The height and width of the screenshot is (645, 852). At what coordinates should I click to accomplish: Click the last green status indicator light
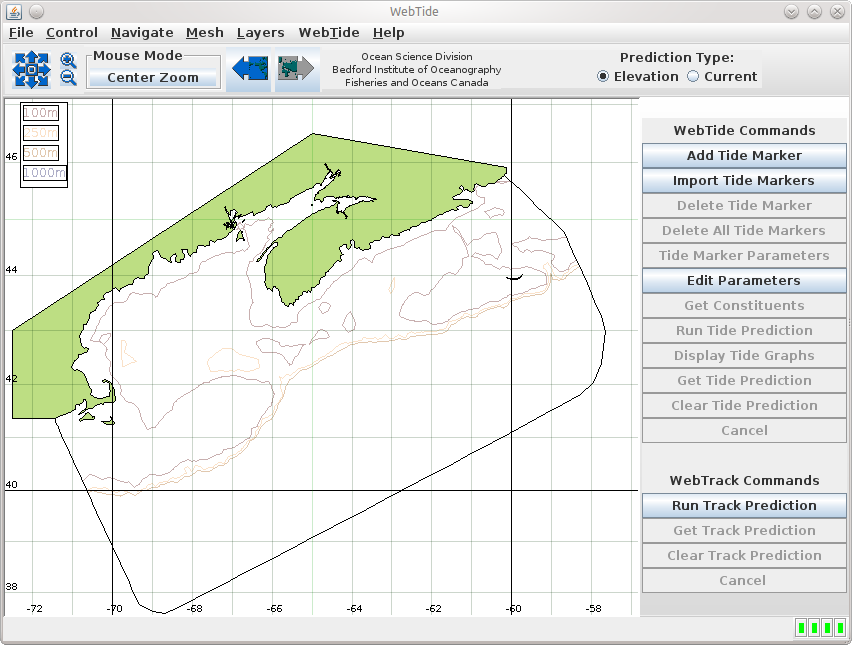[840, 628]
